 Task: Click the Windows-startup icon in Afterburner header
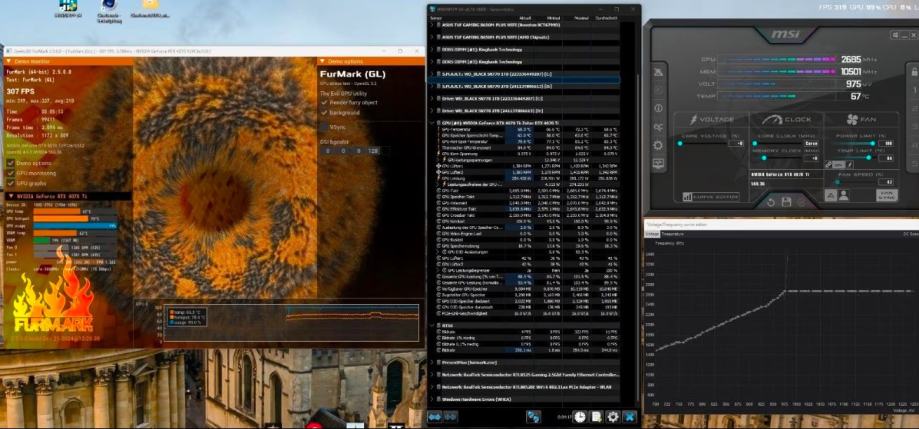[x=895, y=35]
